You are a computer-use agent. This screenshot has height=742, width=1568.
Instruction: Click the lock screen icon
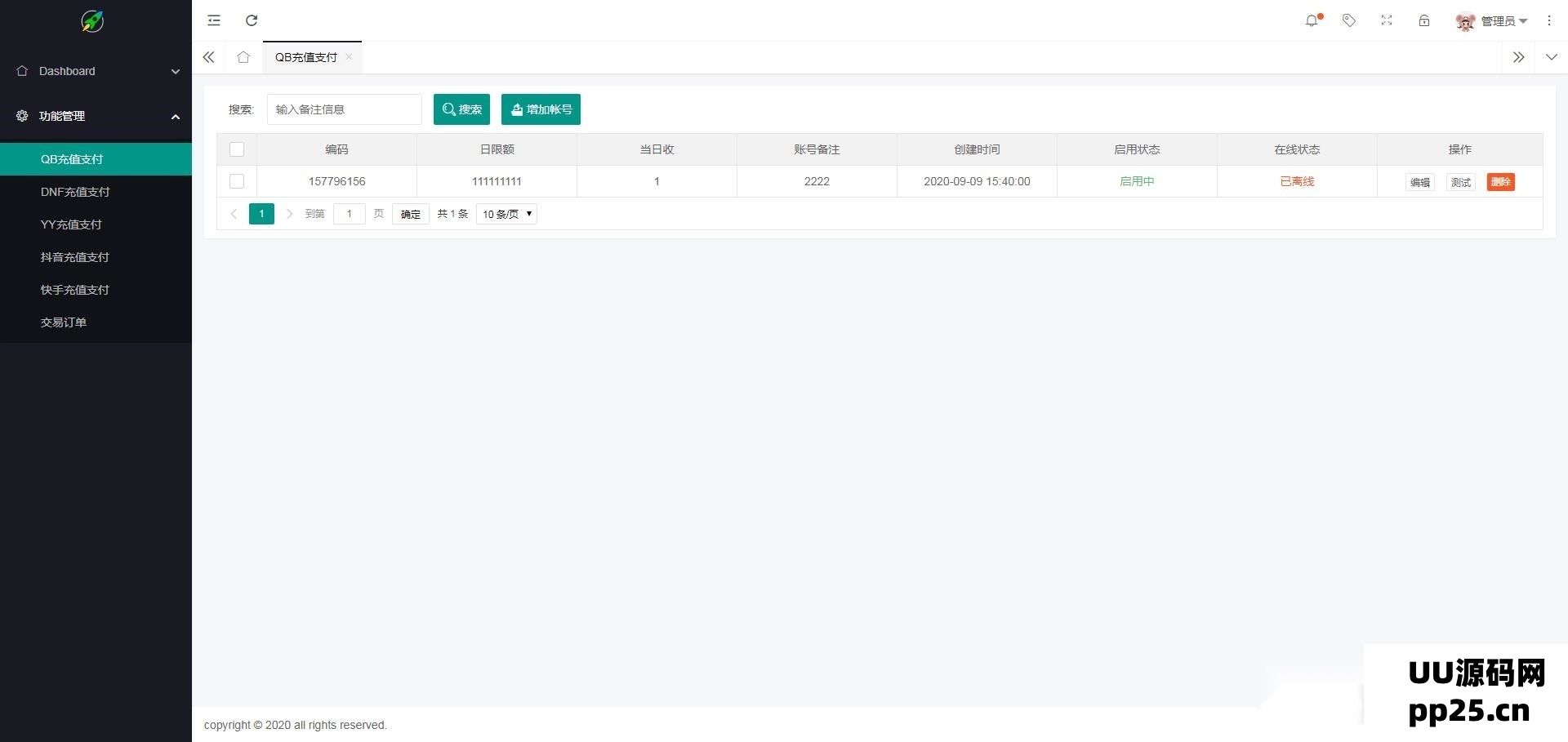(1424, 20)
